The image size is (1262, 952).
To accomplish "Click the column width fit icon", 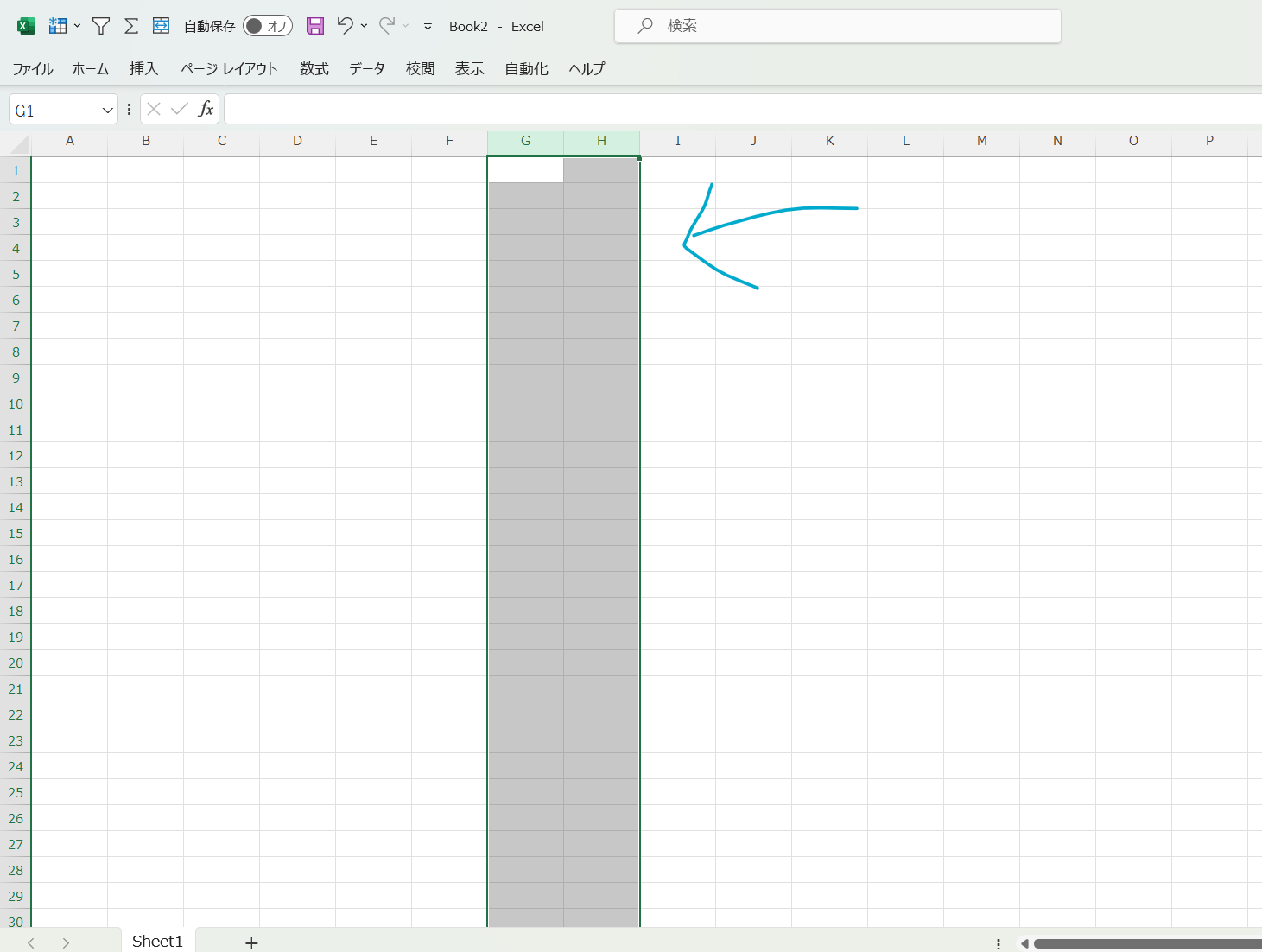I will click(161, 26).
